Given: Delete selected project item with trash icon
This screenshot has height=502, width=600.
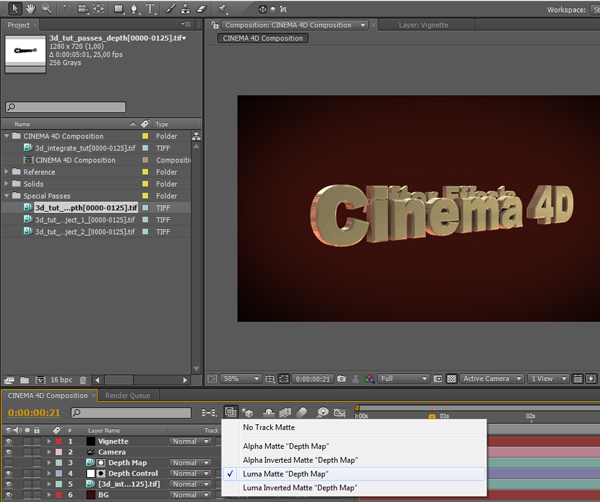Looking at the screenshot, I should 83,380.
